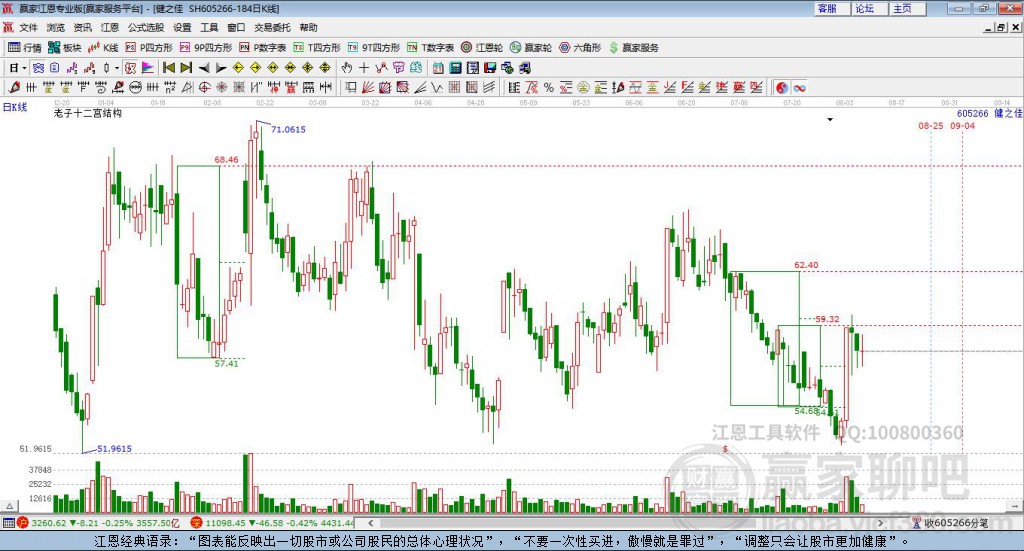Click the rainbow flag icon

coord(148,68)
